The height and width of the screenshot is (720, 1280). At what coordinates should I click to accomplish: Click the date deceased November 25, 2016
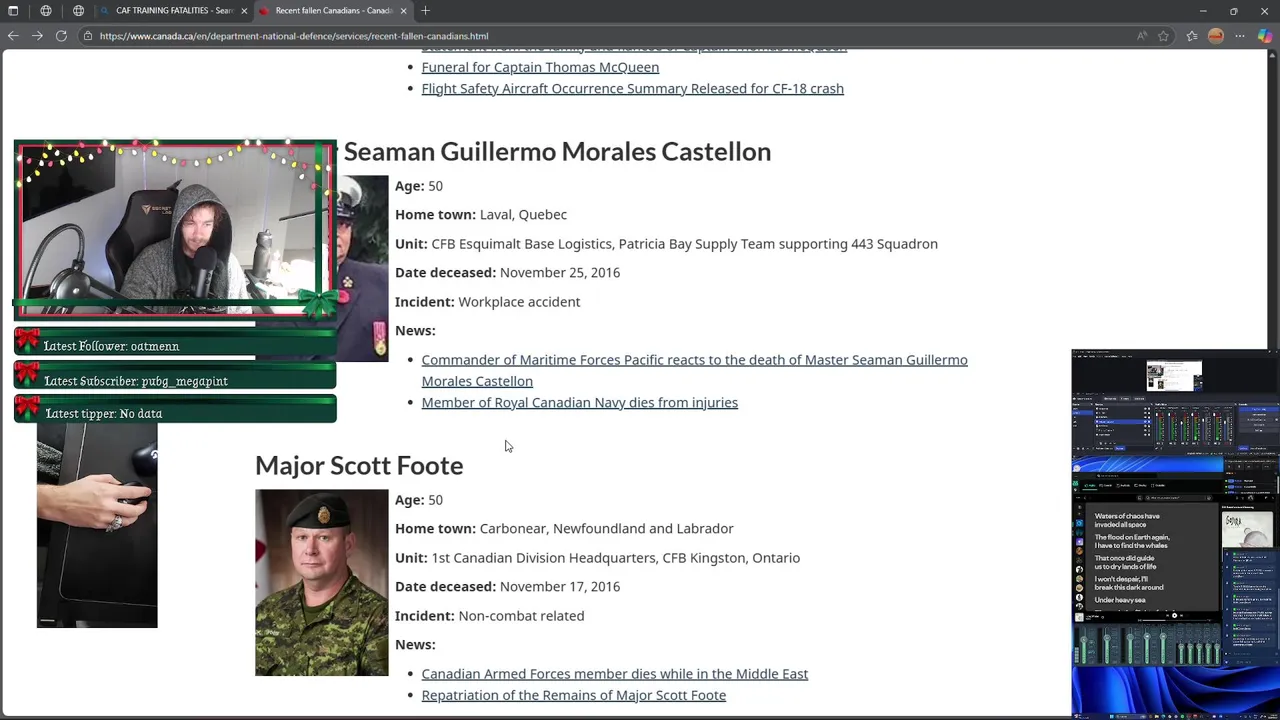coord(560,272)
